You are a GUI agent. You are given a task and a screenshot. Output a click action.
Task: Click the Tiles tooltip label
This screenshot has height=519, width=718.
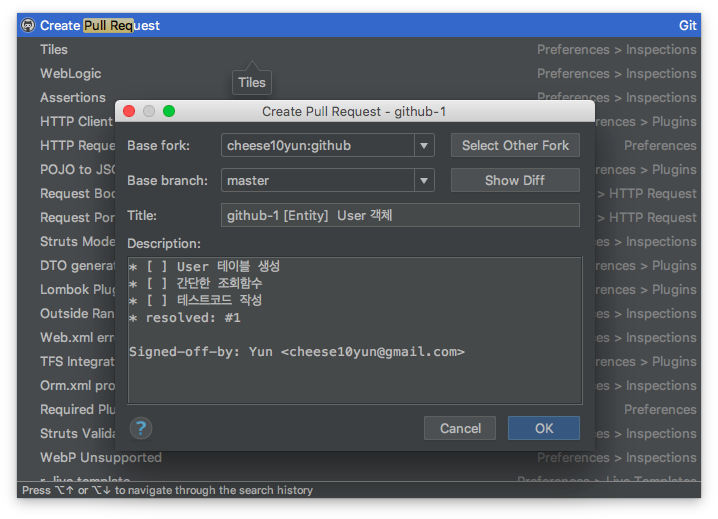click(x=251, y=82)
